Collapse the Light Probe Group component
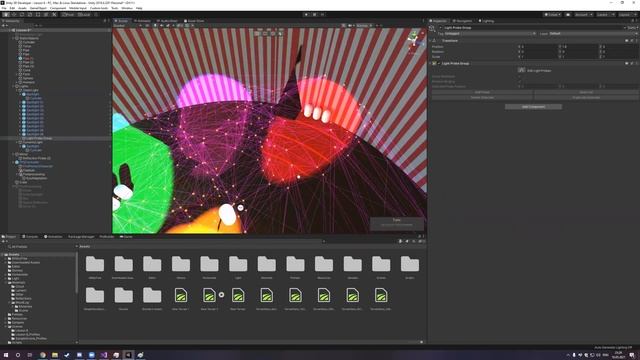This screenshot has width=640, height=360. tap(430, 63)
